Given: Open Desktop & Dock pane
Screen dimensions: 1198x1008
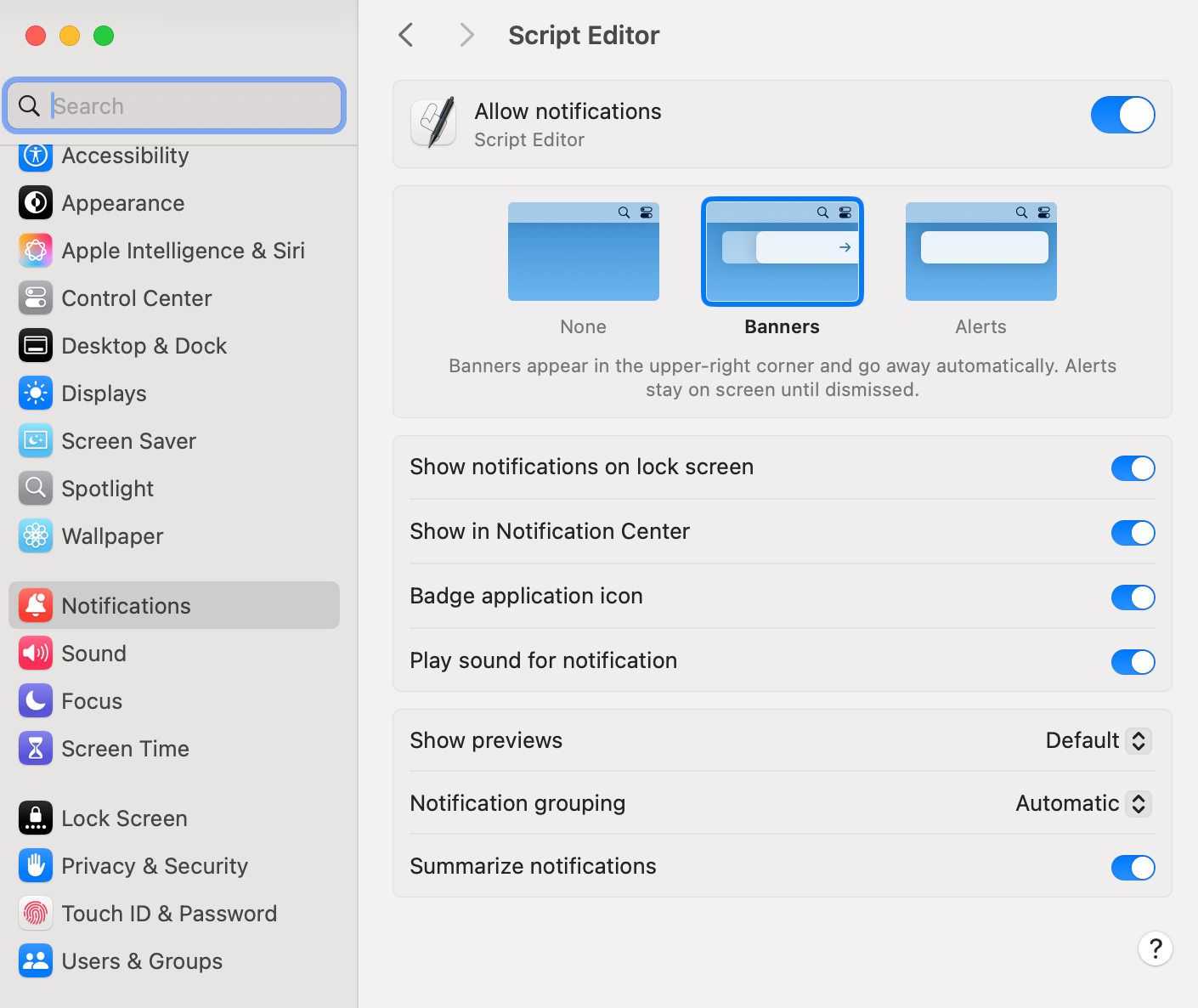Looking at the screenshot, I should click(174, 346).
